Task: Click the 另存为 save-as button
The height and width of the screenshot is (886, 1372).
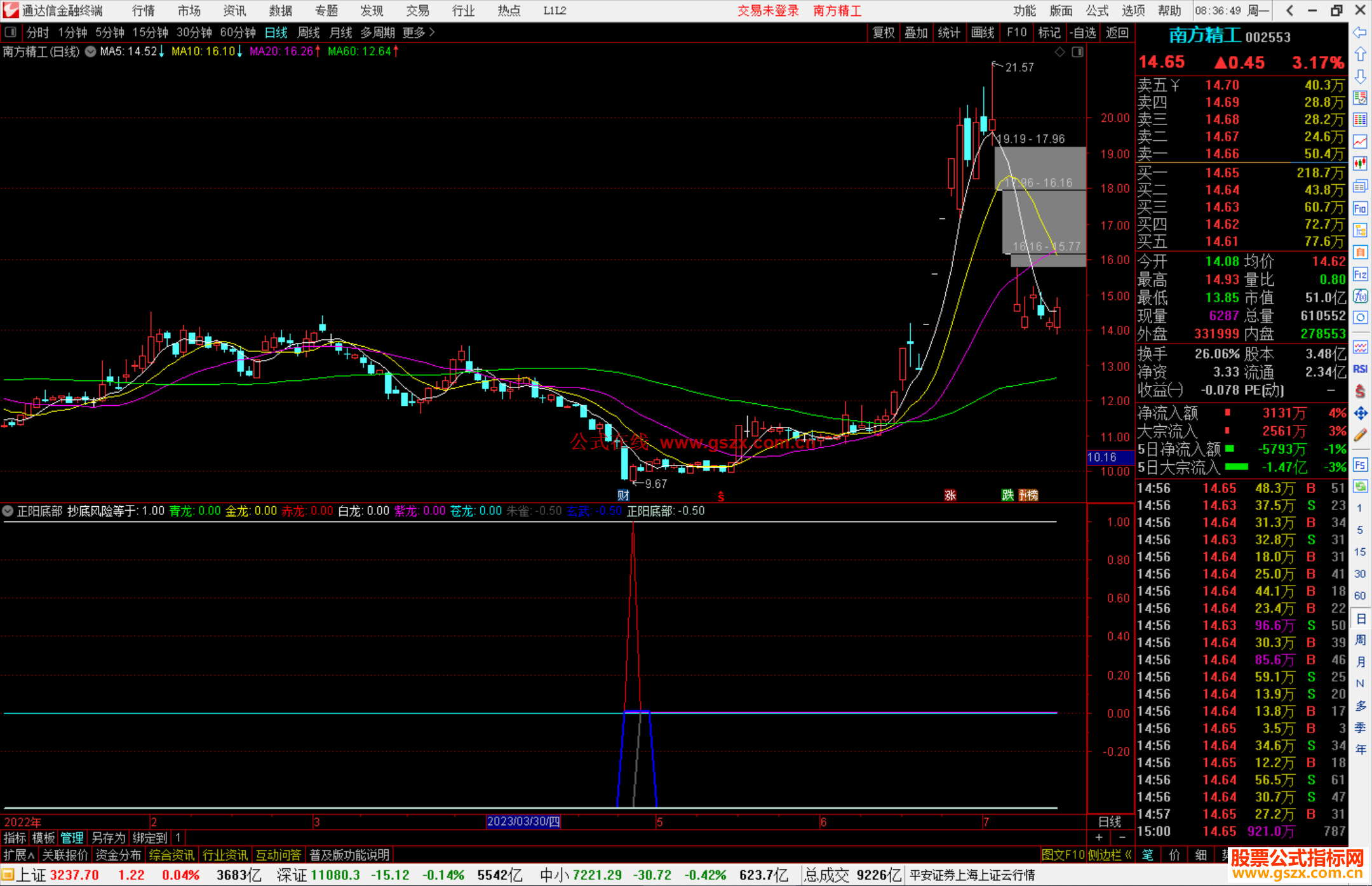Action: (x=108, y=838)
